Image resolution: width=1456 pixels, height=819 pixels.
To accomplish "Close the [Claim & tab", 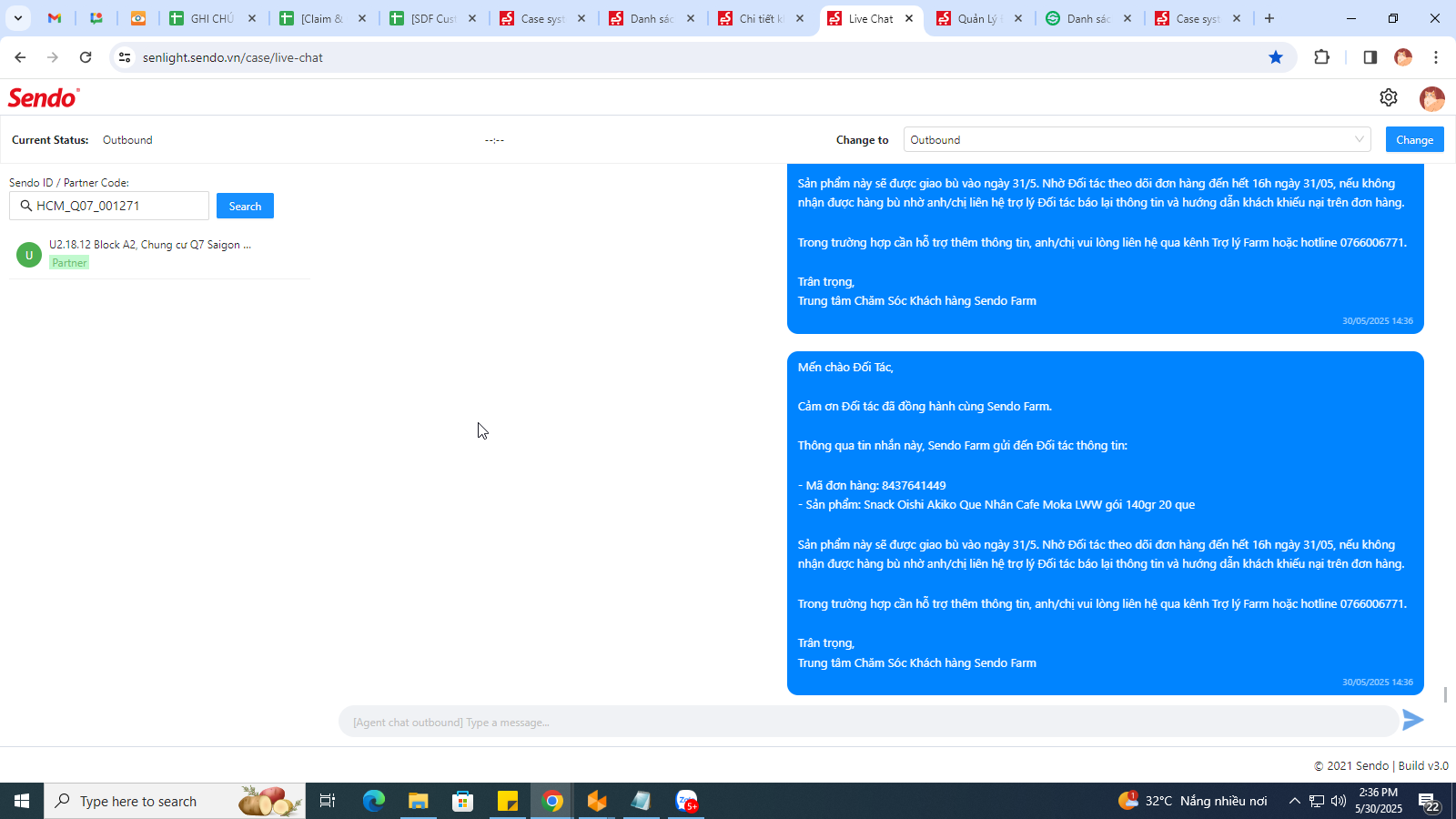I will 362,18.
